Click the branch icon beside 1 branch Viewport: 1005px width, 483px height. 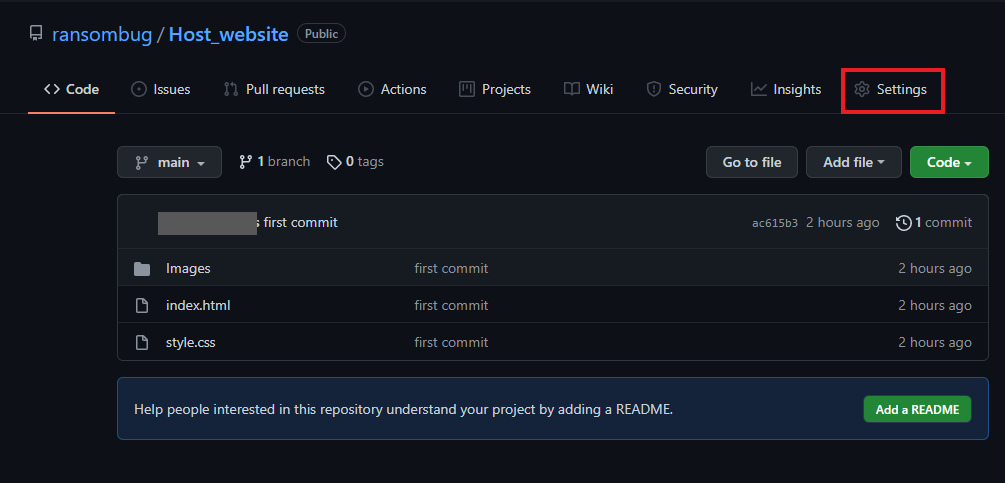coord(246,162)
